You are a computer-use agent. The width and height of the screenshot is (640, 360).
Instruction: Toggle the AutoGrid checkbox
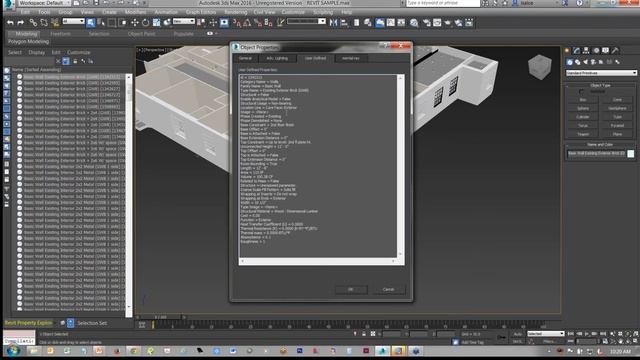581,92
